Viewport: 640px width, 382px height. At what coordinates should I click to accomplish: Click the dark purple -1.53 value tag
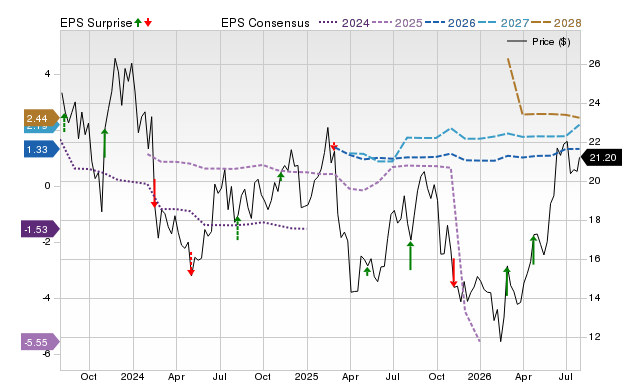[40, 229]
